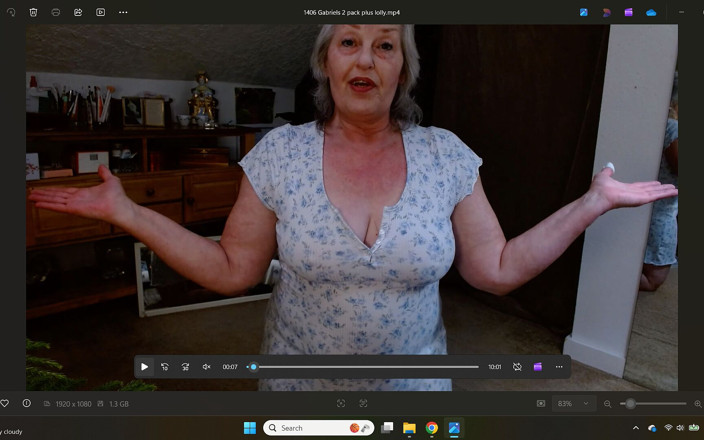Zoom in with the plus magnifier
Viewport: 704px width, 440px height.
click(x=698, y=404)
